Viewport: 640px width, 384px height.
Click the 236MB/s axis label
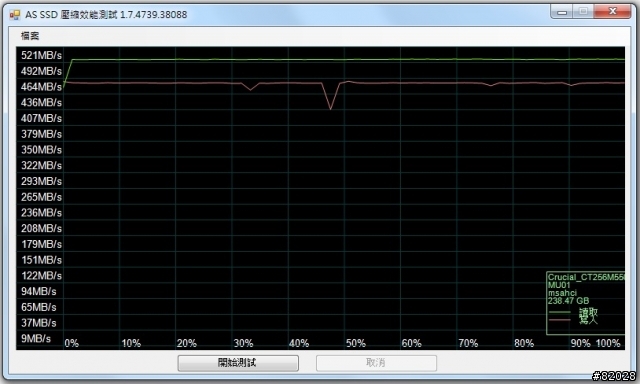click(41, 213)
